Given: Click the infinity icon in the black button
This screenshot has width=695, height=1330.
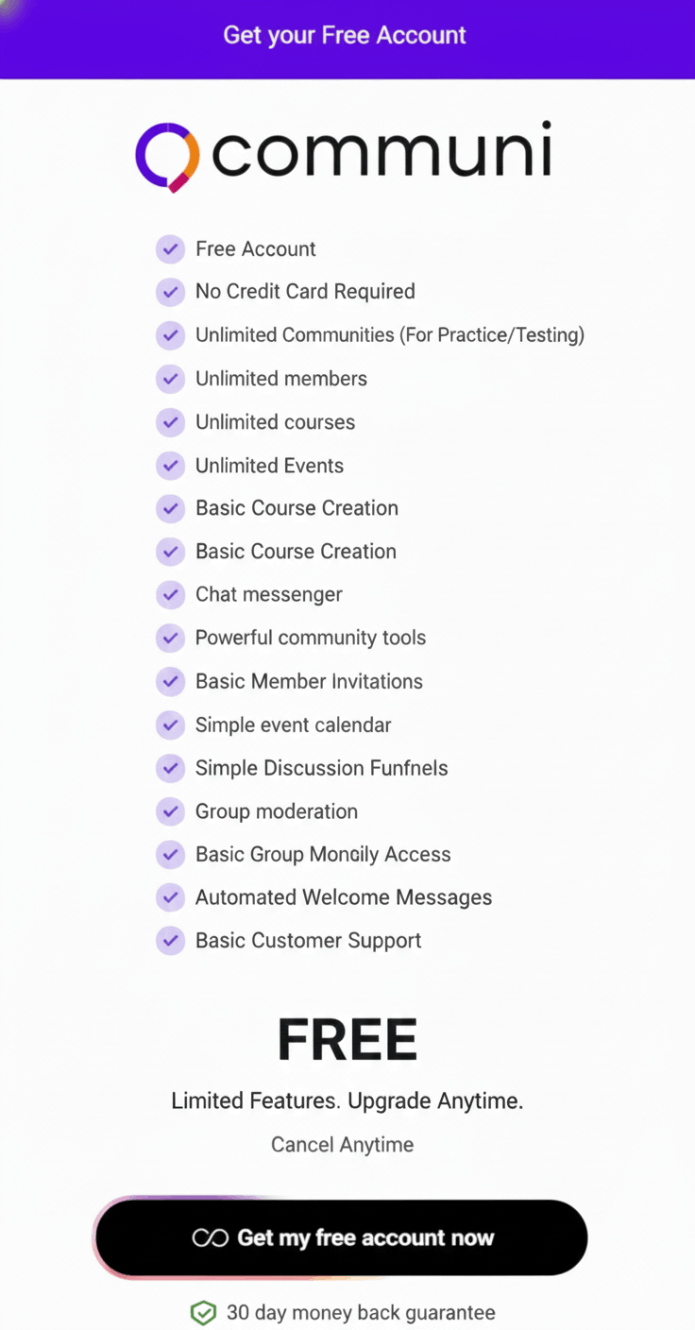Looking at the screenshot, I should tap(211, 1238).
